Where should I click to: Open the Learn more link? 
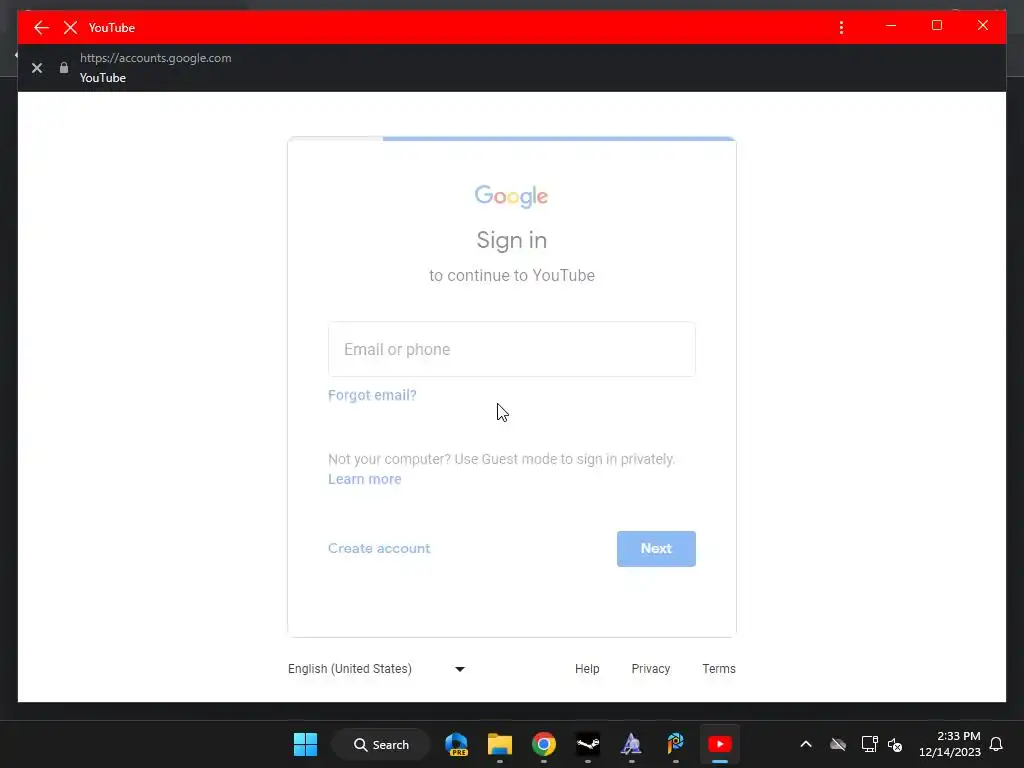[364, 479]
